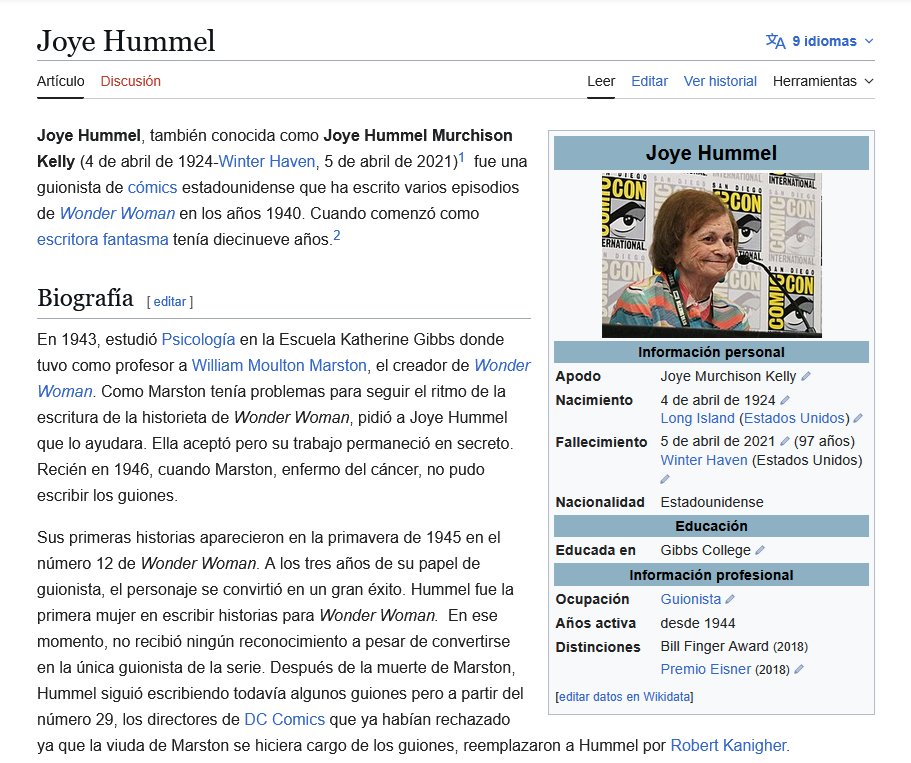Switch to the Artículo tab
The width and height of the screenshot is (911, 763).
[60, 81]
